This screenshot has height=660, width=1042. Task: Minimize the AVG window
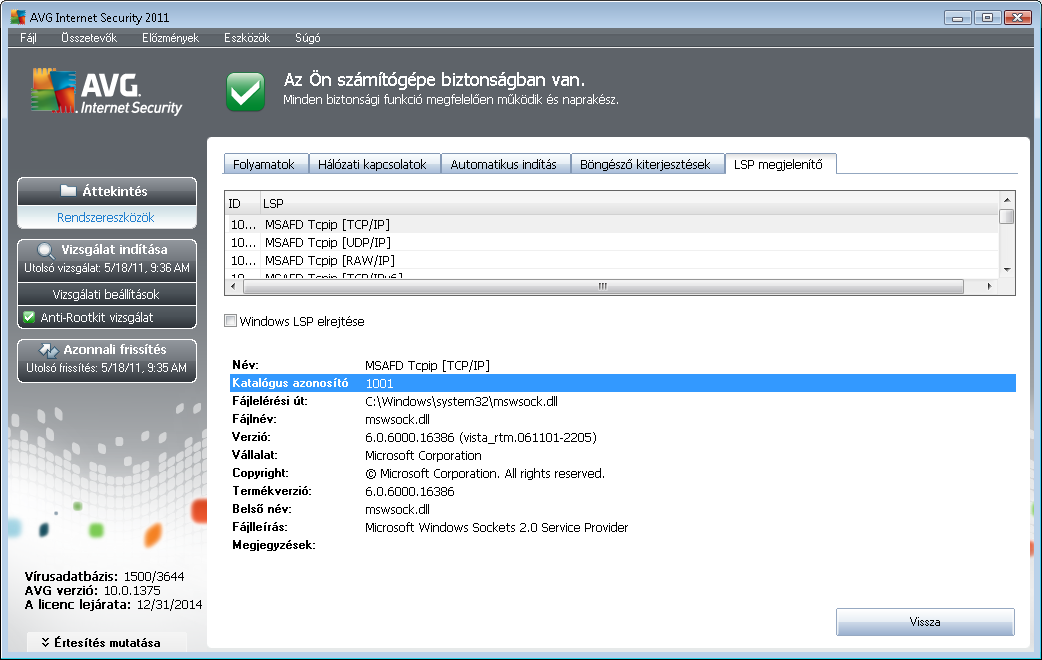click(x=958, y=18)
